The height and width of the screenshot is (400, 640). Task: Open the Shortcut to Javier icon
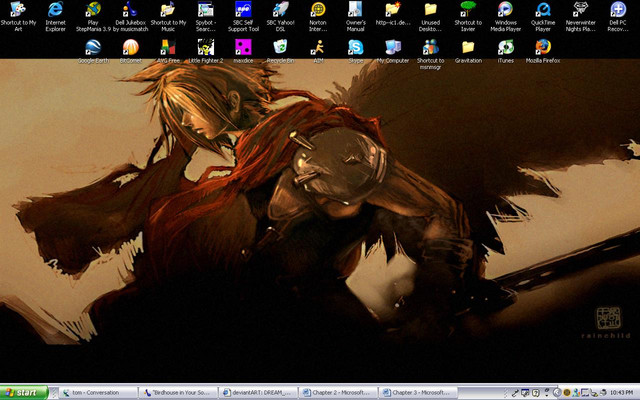click(x=468, y=16)
